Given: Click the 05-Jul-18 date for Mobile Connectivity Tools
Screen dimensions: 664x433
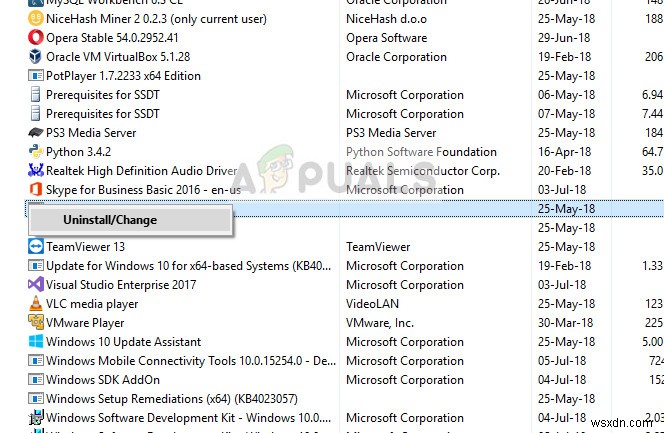Looking at the screenshot, I should 562,361.
